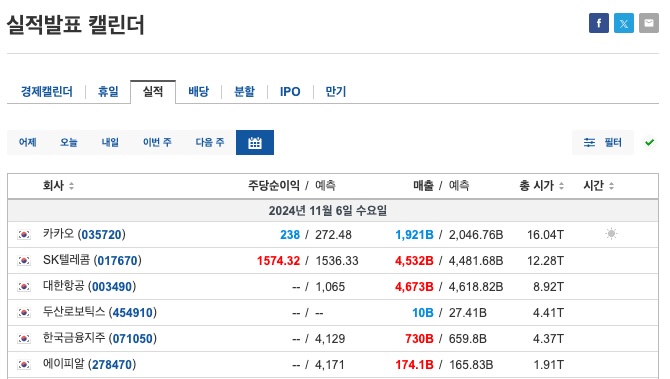The image size is (670, 379).
Task: Click 에이피알 revenue value 174.1B
Action: [x=414, y=365]
